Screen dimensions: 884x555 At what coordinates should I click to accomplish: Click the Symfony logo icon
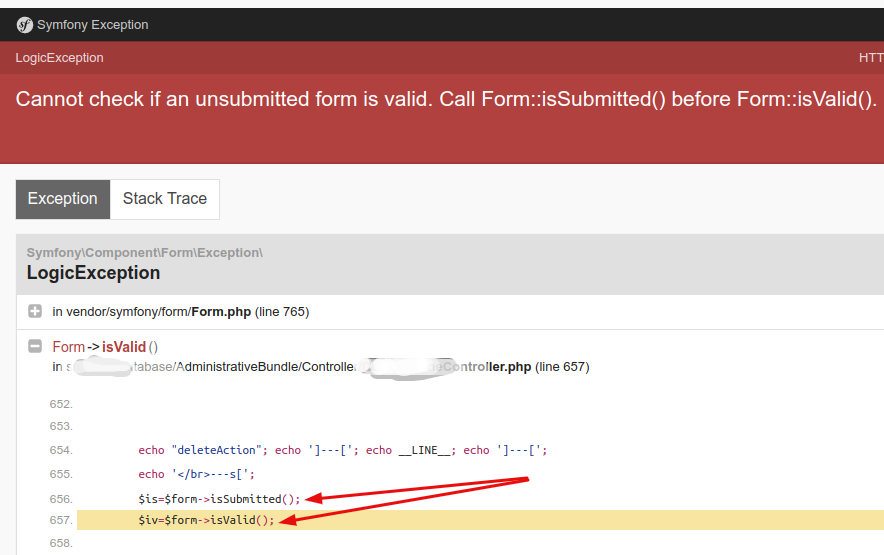tap(24, 25)
